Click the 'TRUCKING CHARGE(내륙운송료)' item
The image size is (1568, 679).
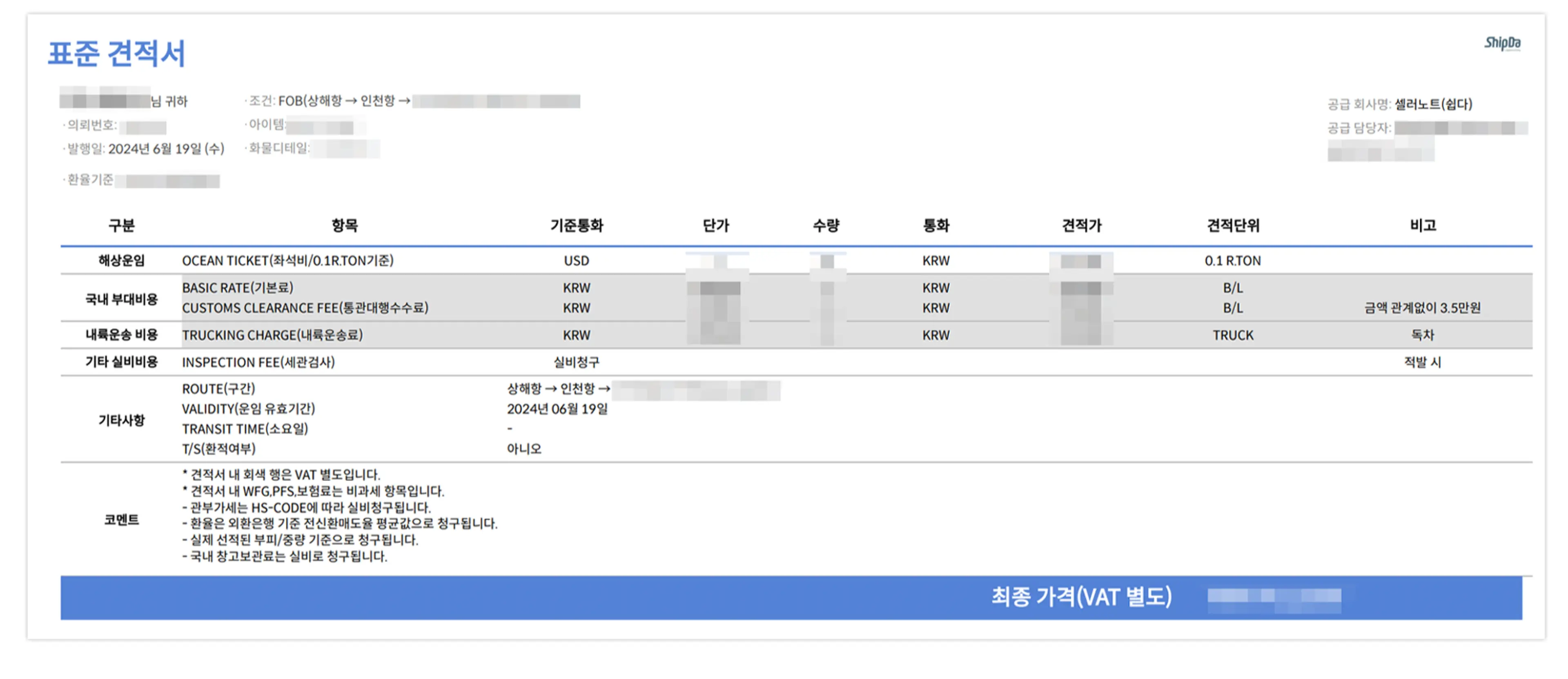click(272, 335)
